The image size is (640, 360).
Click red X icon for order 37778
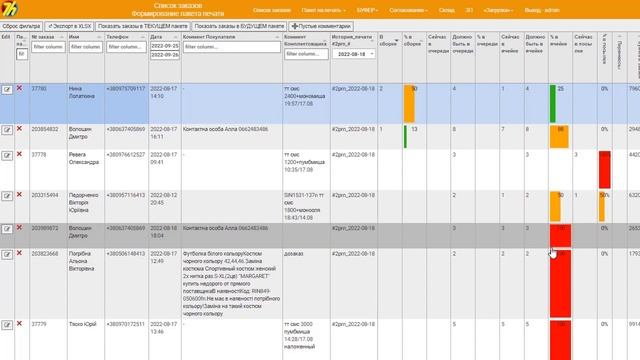pos(19,154)
